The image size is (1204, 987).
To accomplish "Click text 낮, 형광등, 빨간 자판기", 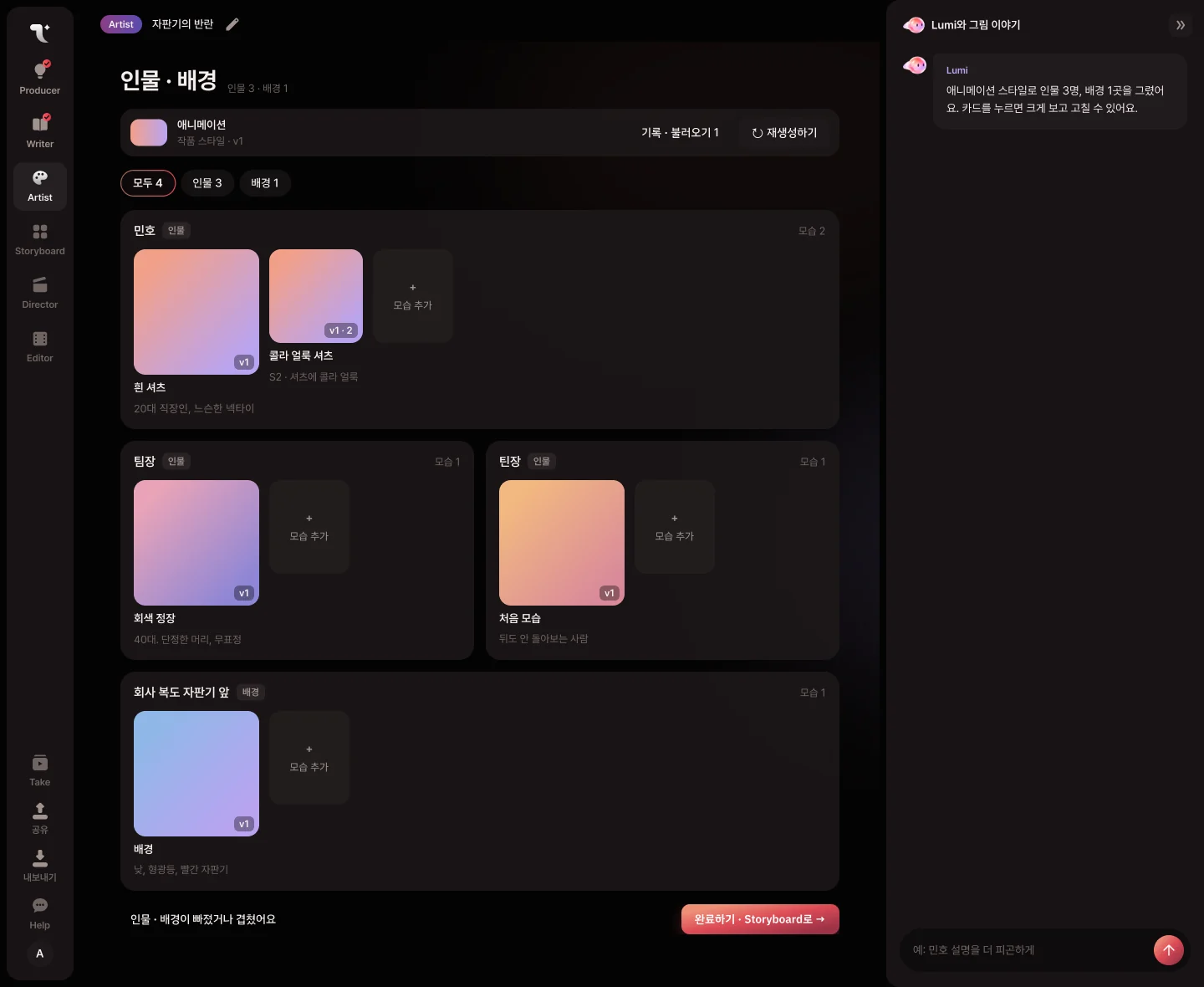I will tap(181, 870).
